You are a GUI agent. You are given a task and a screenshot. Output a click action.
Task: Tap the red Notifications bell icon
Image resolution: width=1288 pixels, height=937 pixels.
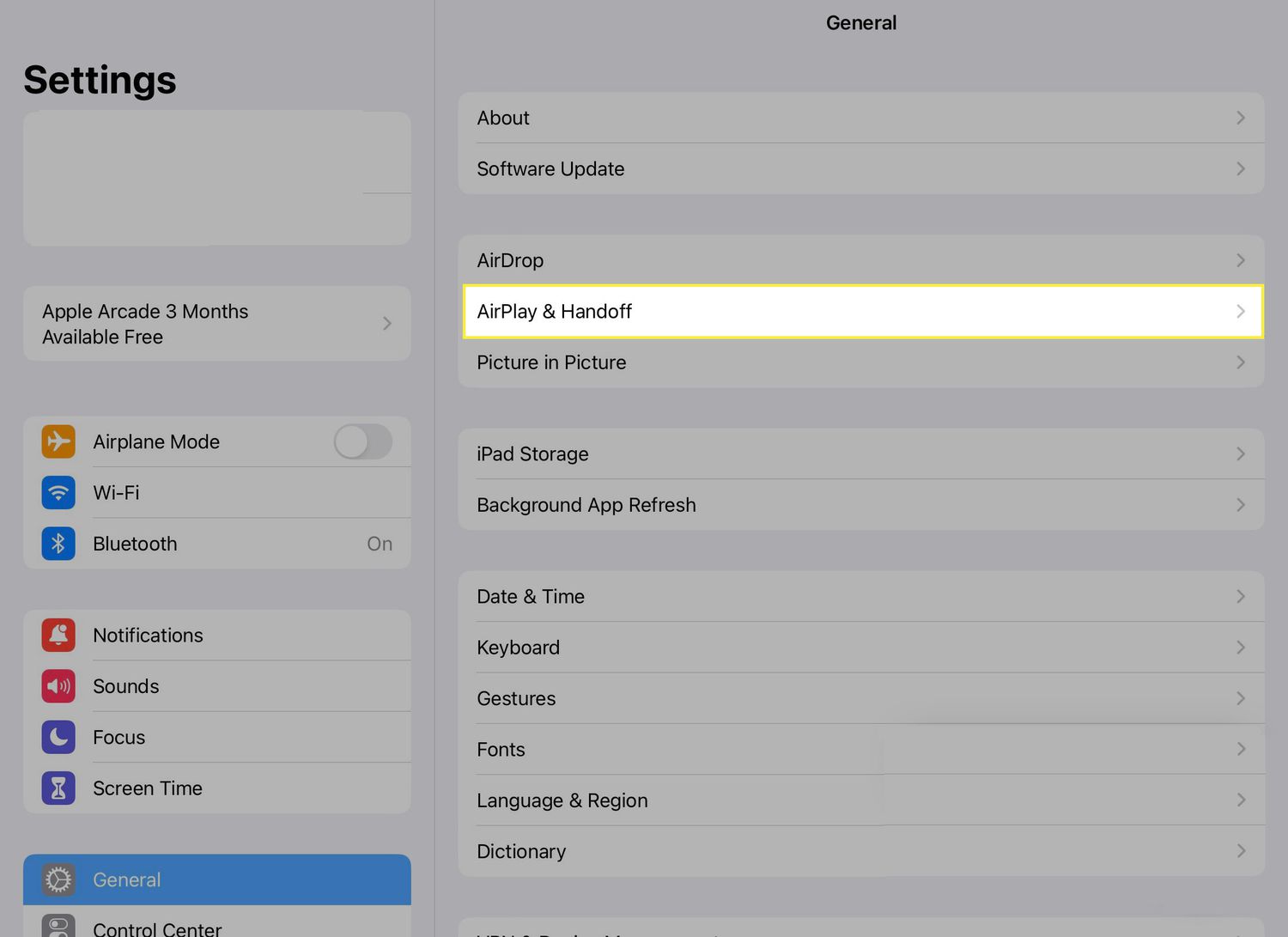click(x=58, y=636)
